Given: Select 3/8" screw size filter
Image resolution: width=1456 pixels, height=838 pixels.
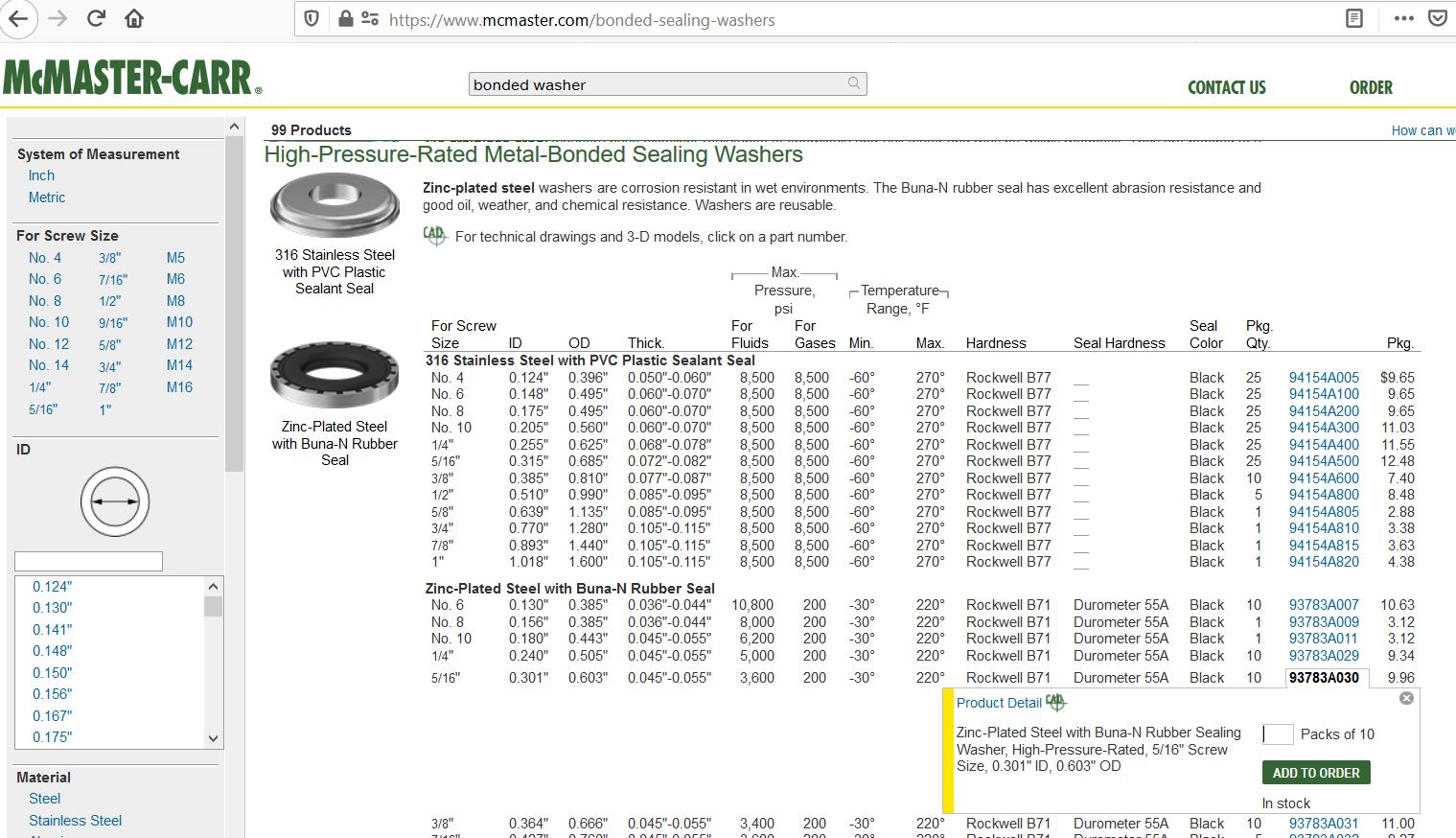Looking at the screenshot, I should 110,258.
